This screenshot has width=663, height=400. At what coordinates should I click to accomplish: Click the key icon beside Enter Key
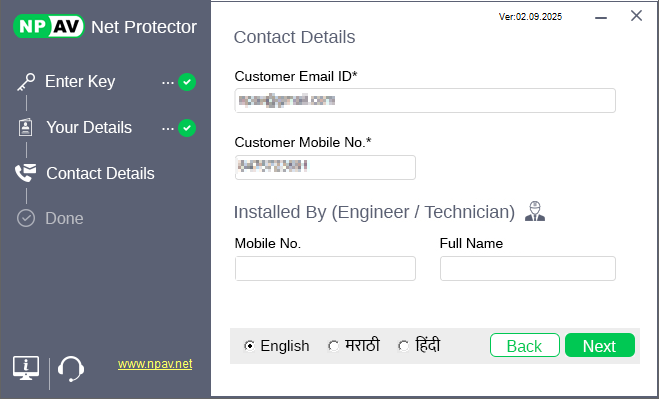coord(26,82)
